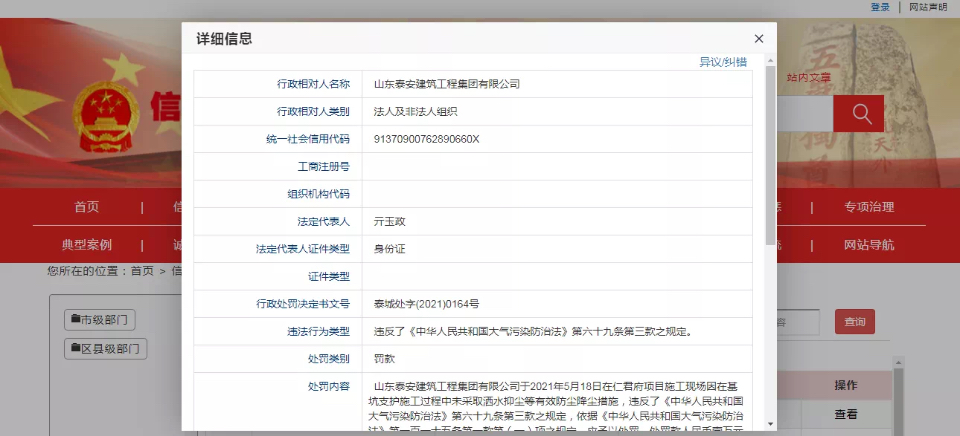Select penalty category value 罚款
960x436 pixels.
384,359
